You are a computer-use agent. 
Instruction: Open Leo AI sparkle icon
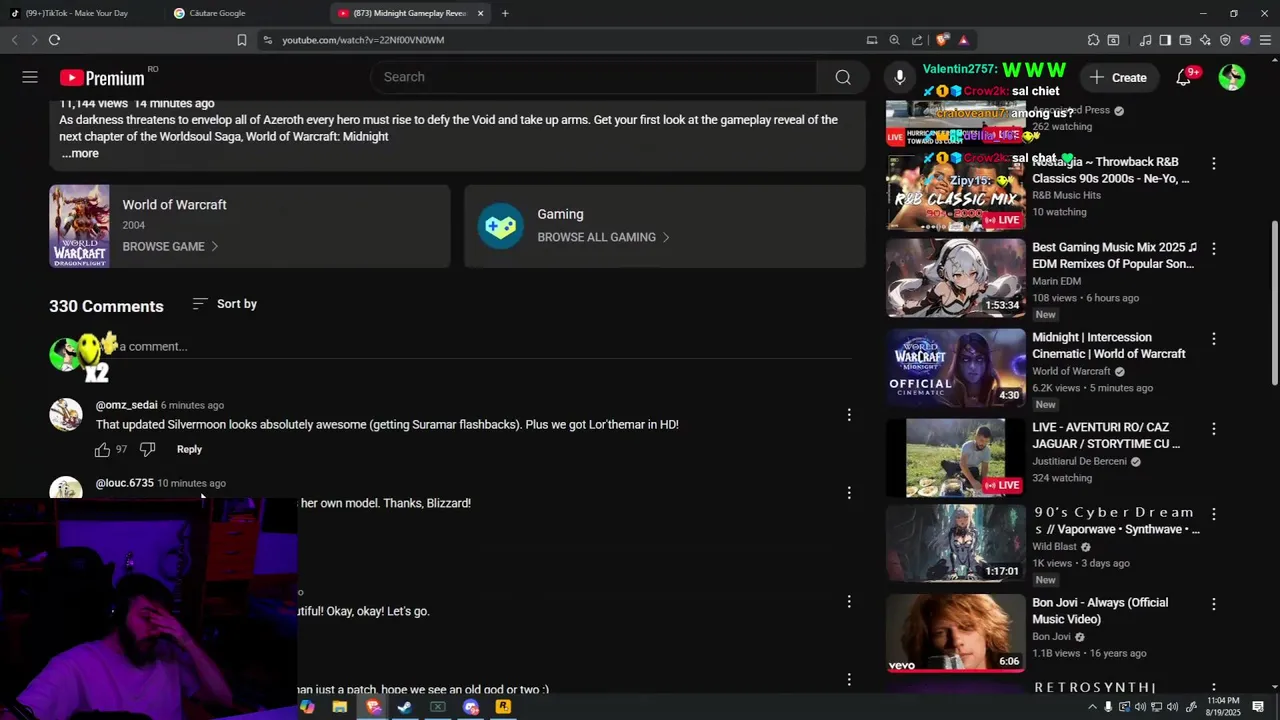pyautogui.click(x=1205, y=40)
